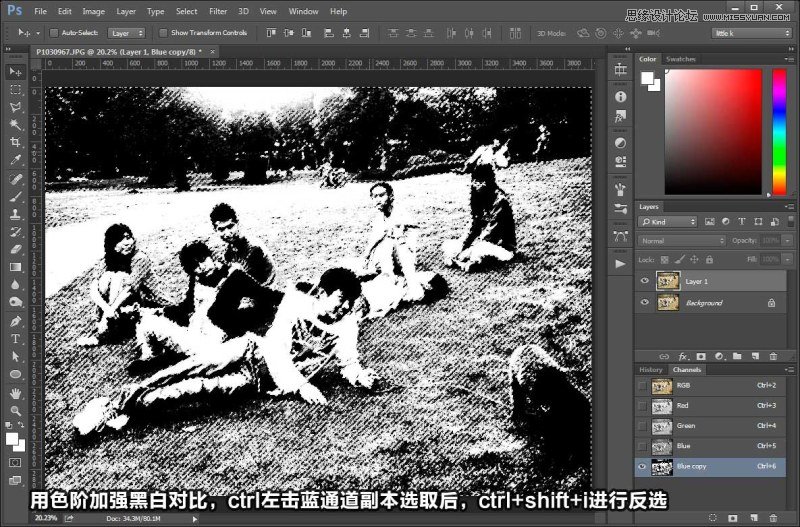
Task: Select the Healing Brush tool
Action: (x=15, y=179)
